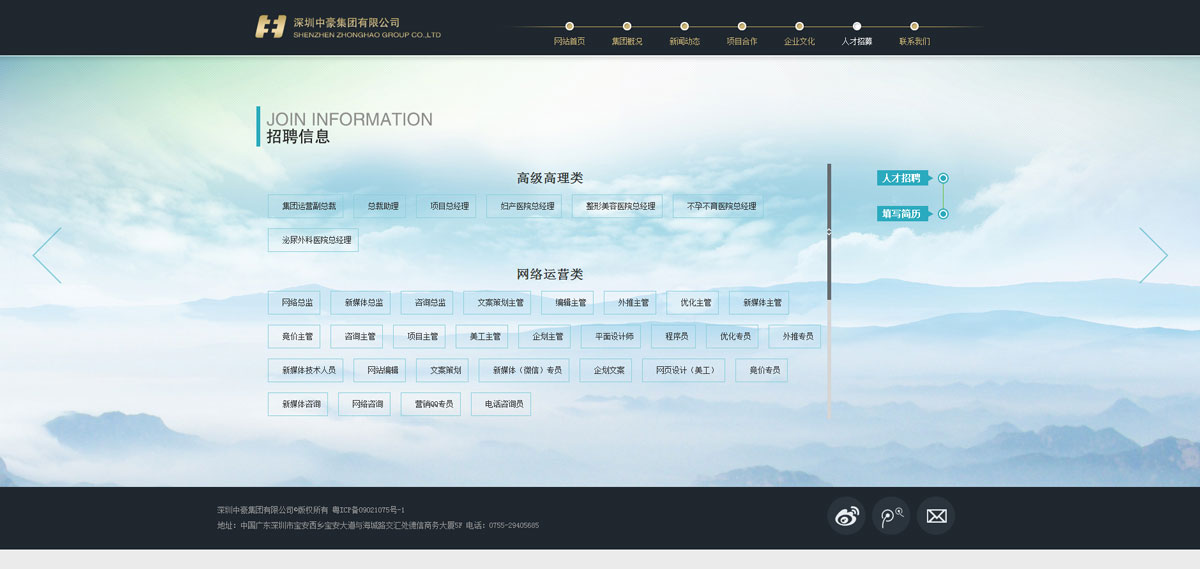Go to next slide with right arrow
1200x569 pixels.
[x=1153, y=255]
